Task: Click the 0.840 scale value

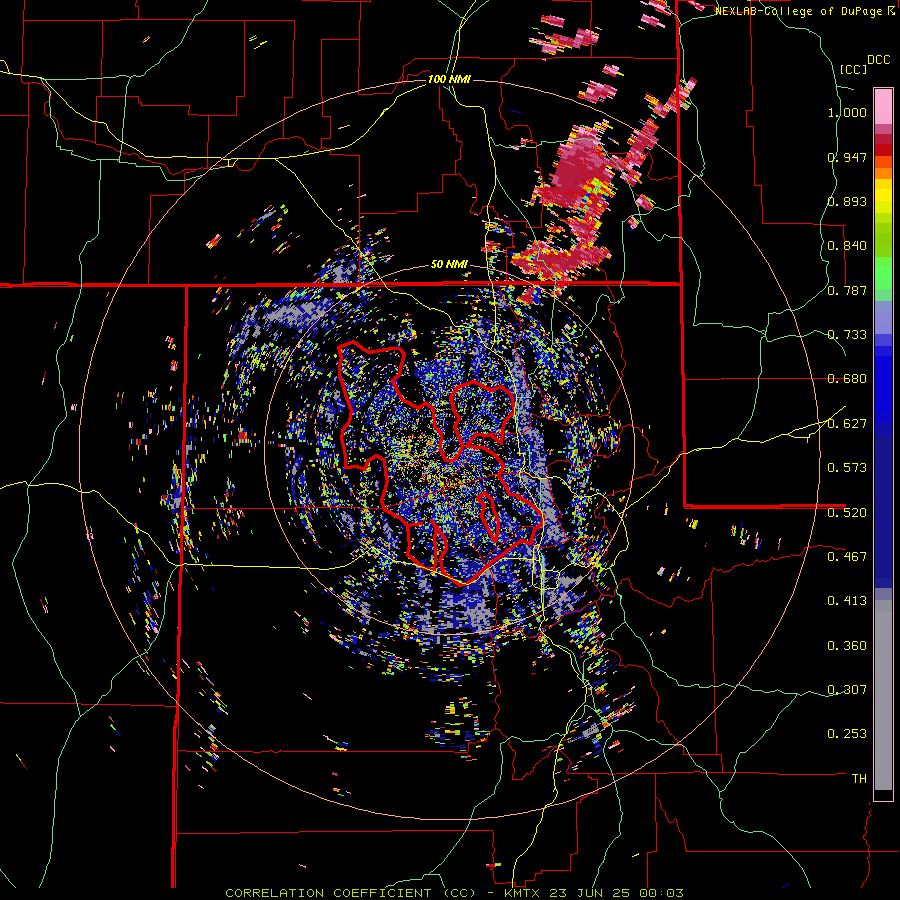Action: [847, 246]
